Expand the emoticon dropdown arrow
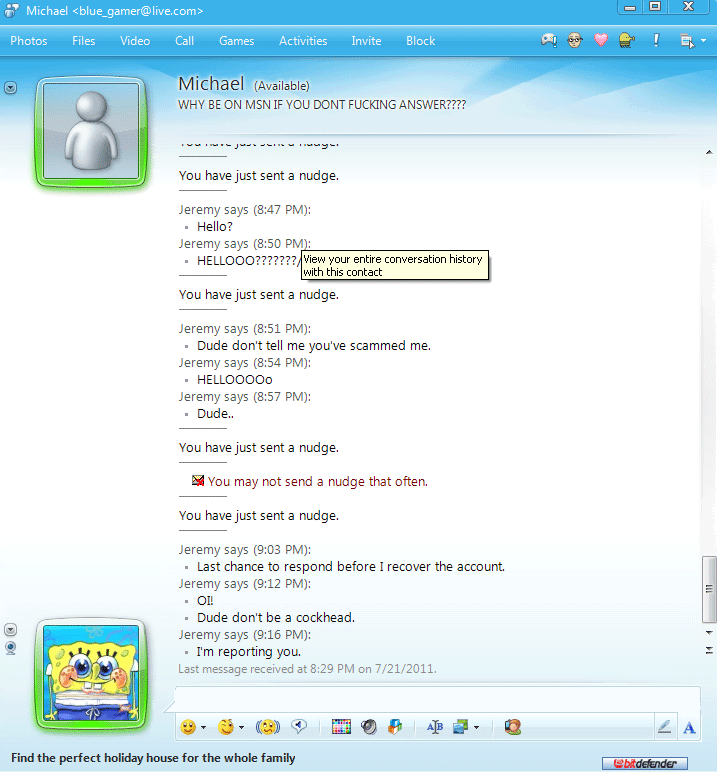Screen dimensions: 717x772 pos(203,727)
